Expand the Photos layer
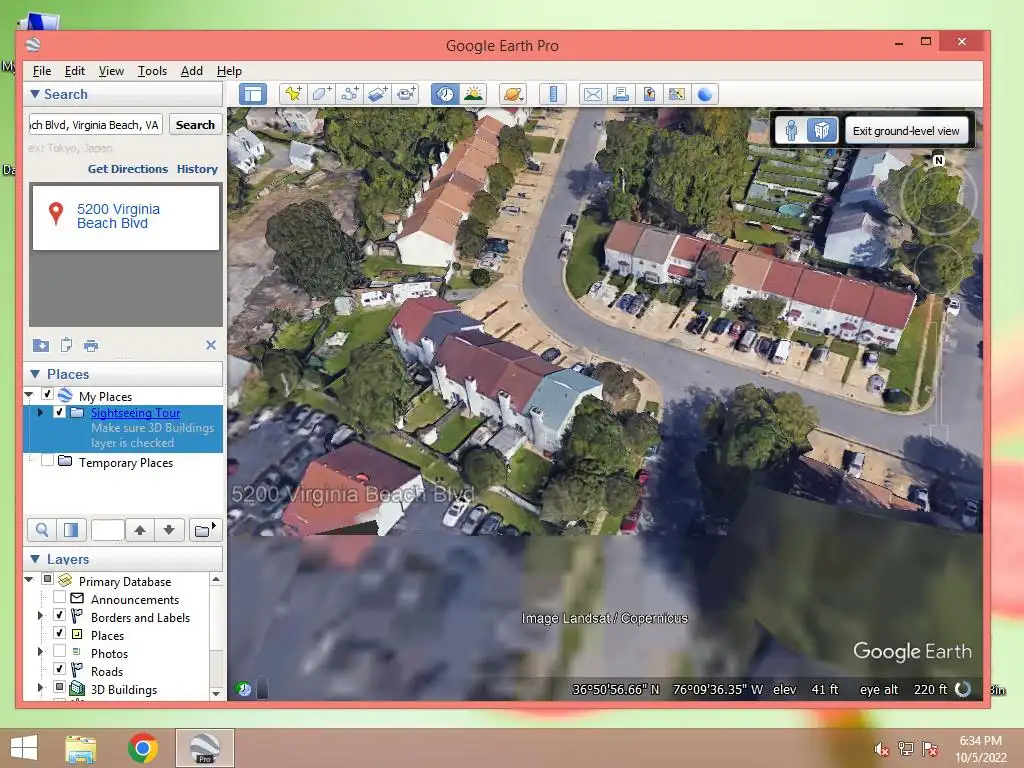Screen dimensions: 1024x768 pyautogui.click(x=40, y=652)
